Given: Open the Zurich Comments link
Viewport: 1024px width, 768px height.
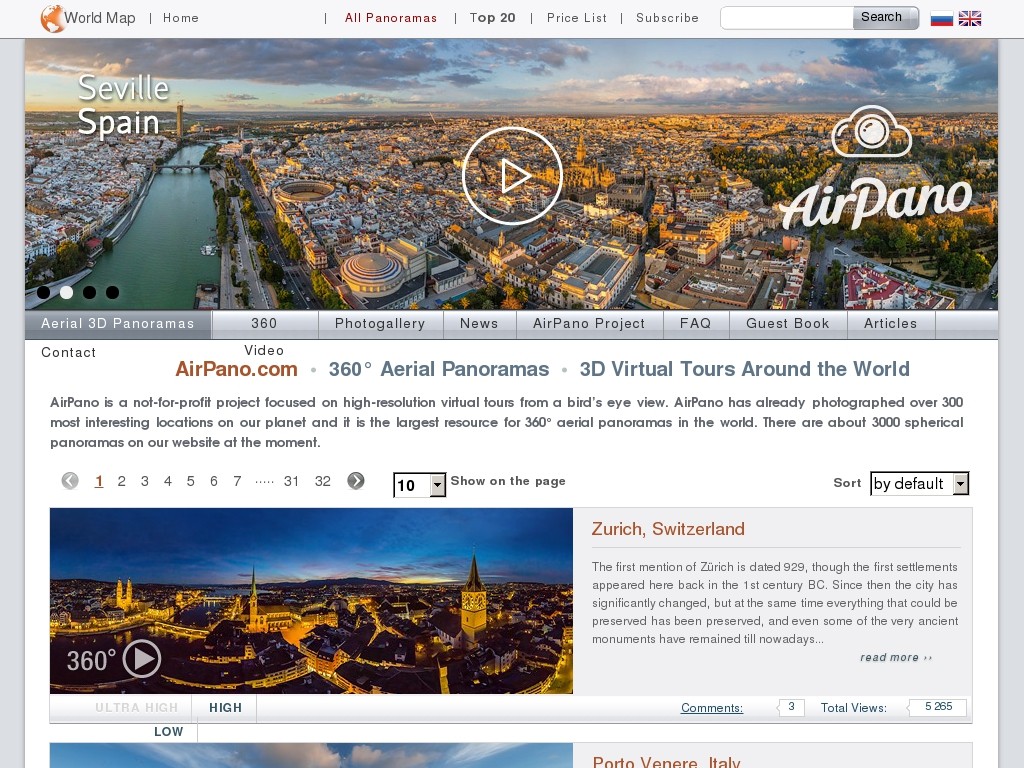Looking at the screenshot, I should point(712,708).
